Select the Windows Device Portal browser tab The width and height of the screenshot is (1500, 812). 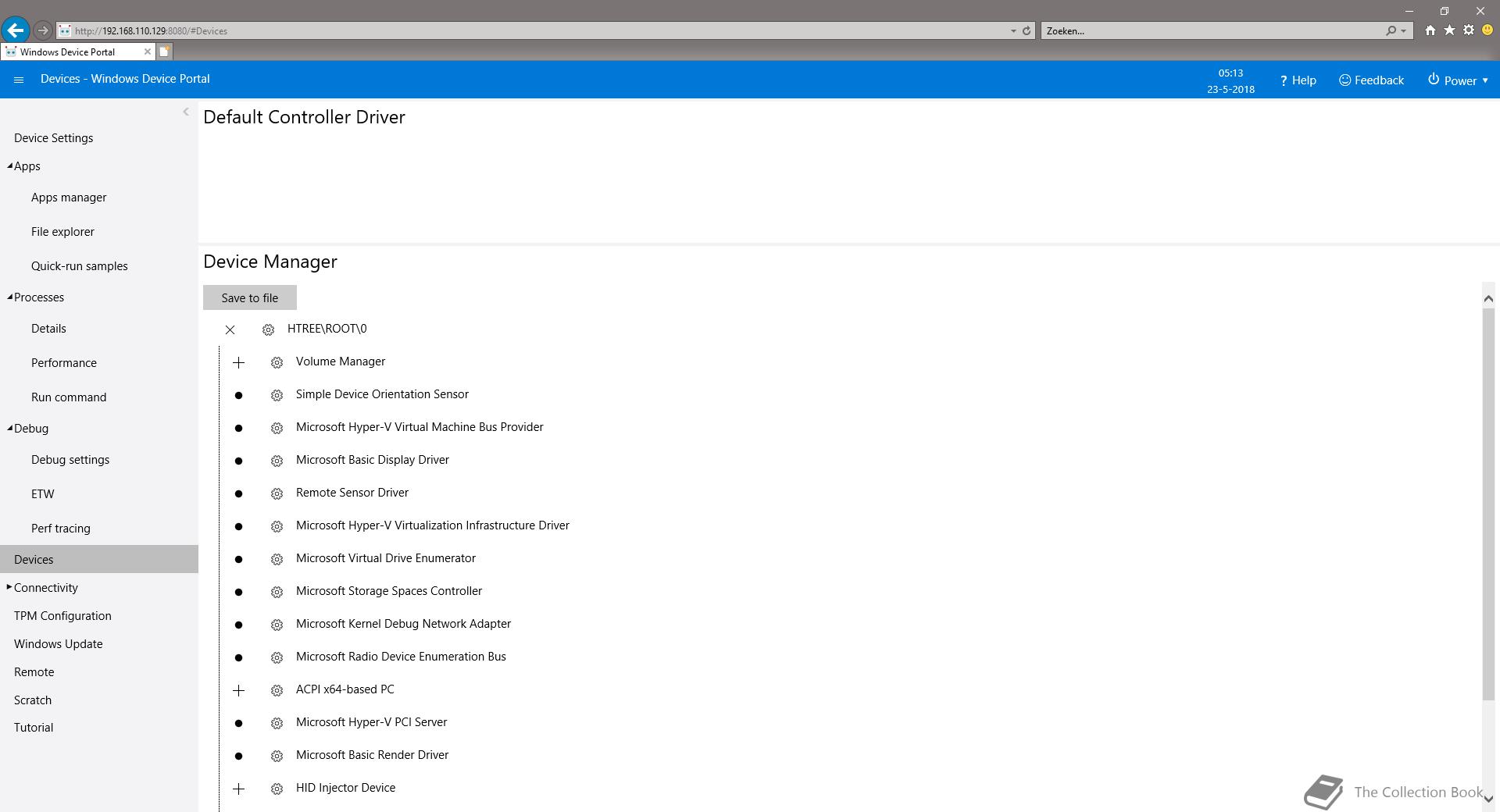click(x=77, y=52)
